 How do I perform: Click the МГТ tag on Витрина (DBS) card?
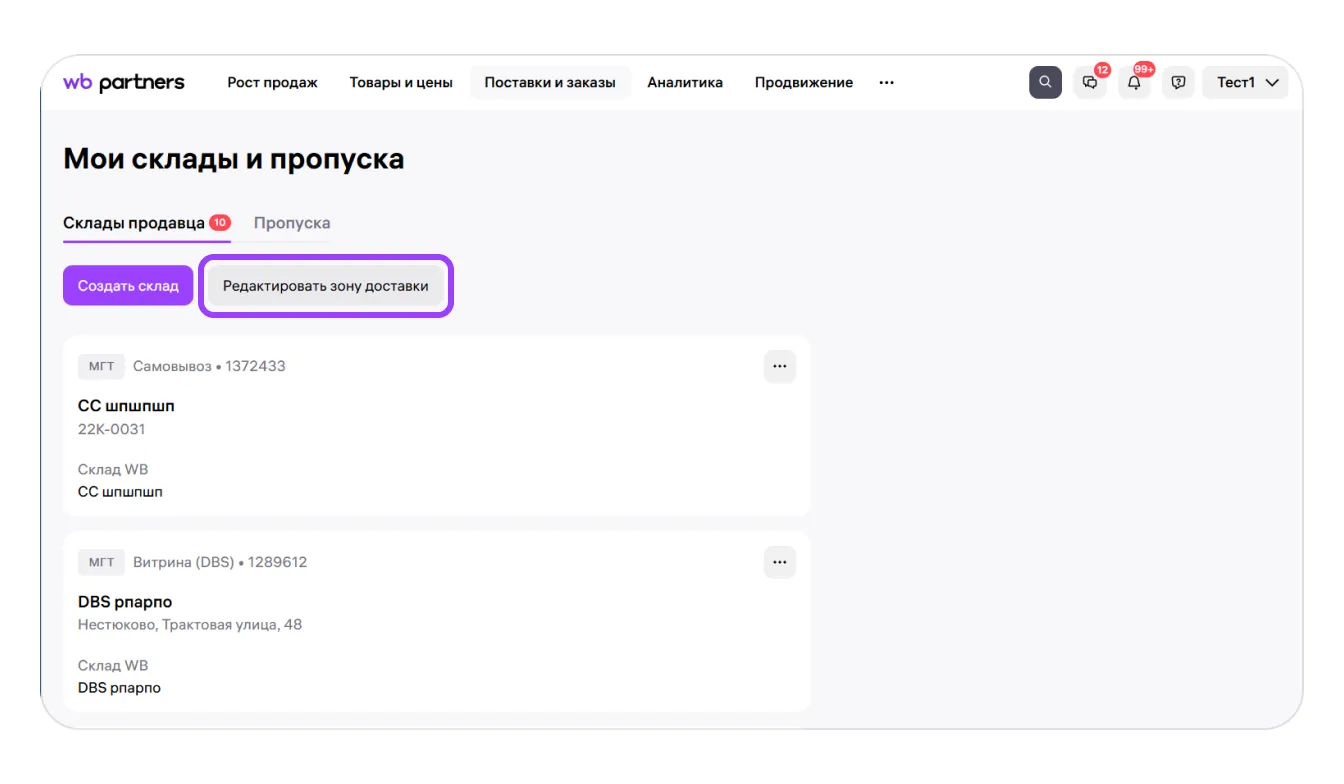coord(102,563)
